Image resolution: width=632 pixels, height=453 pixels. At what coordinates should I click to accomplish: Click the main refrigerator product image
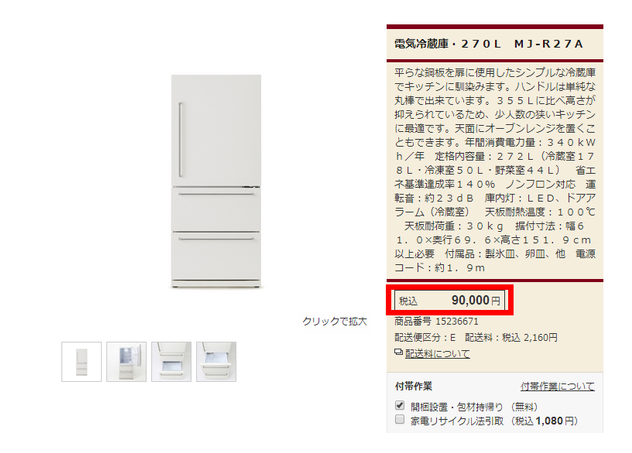[x=216, y=181]
